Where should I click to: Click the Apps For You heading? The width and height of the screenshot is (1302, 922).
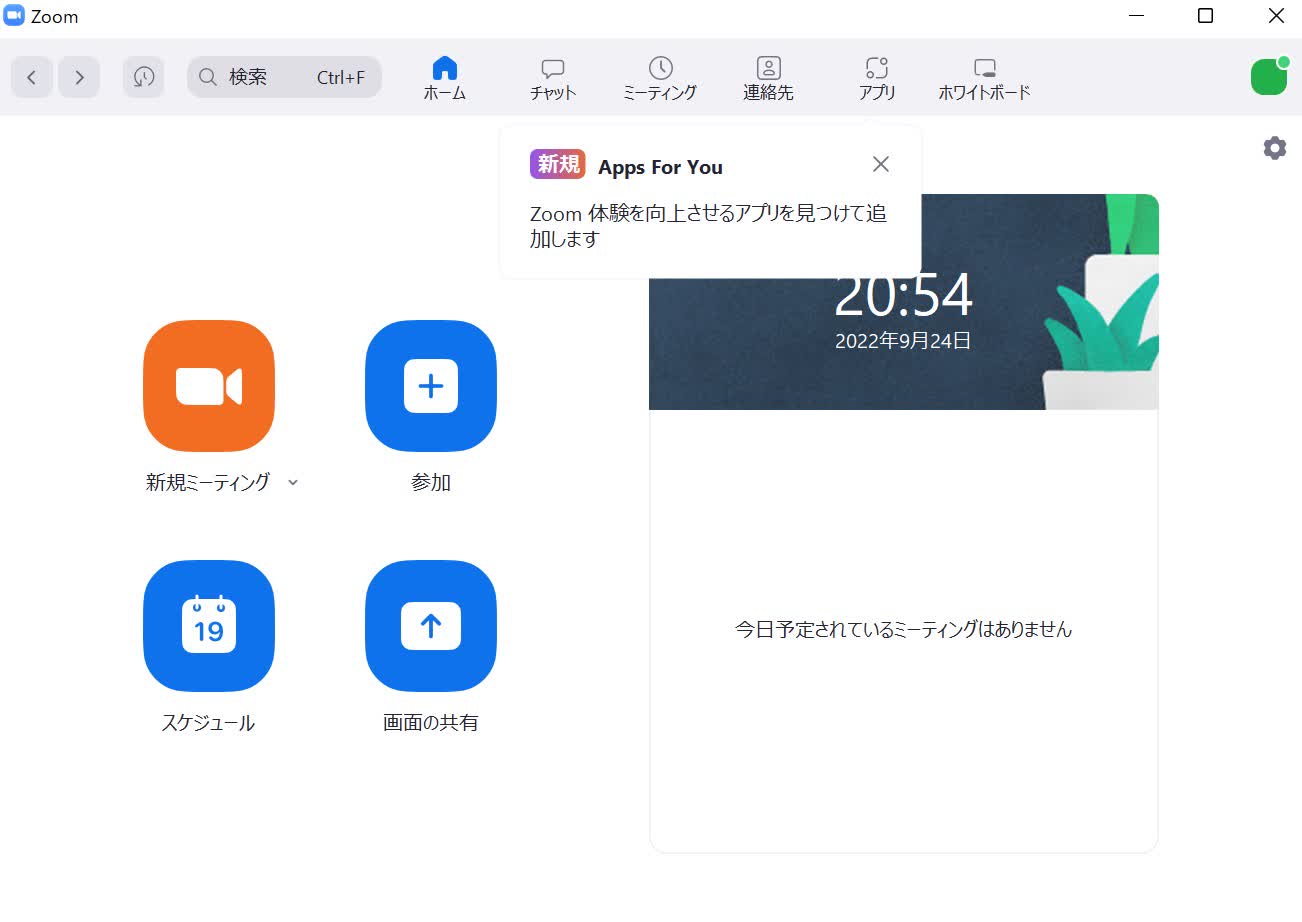660,167
